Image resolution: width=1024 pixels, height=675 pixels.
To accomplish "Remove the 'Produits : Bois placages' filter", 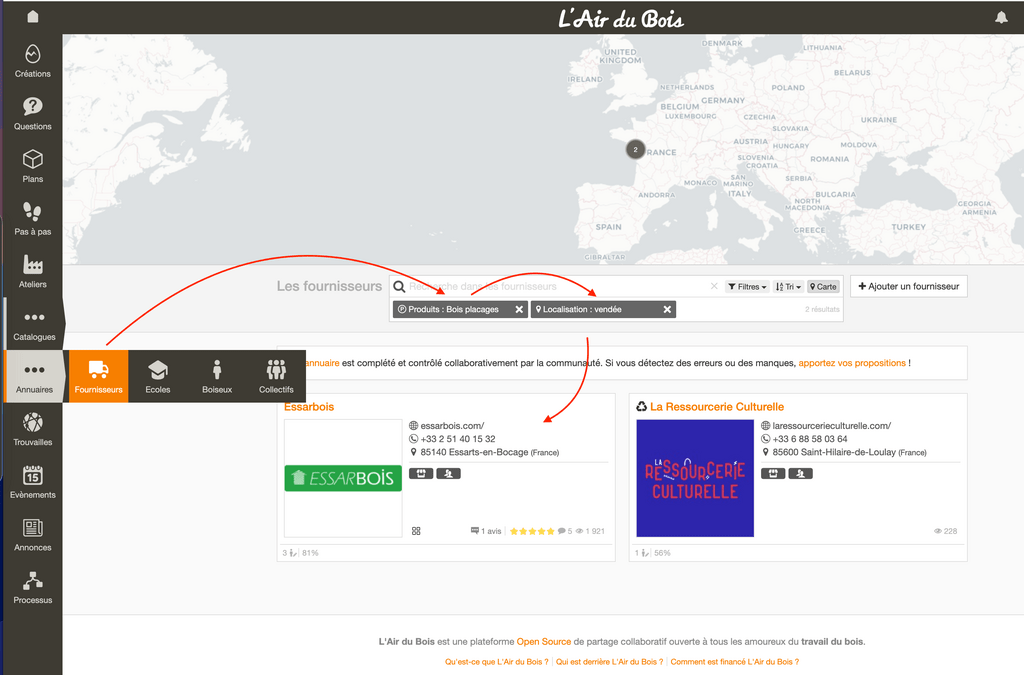I will 519,310.
